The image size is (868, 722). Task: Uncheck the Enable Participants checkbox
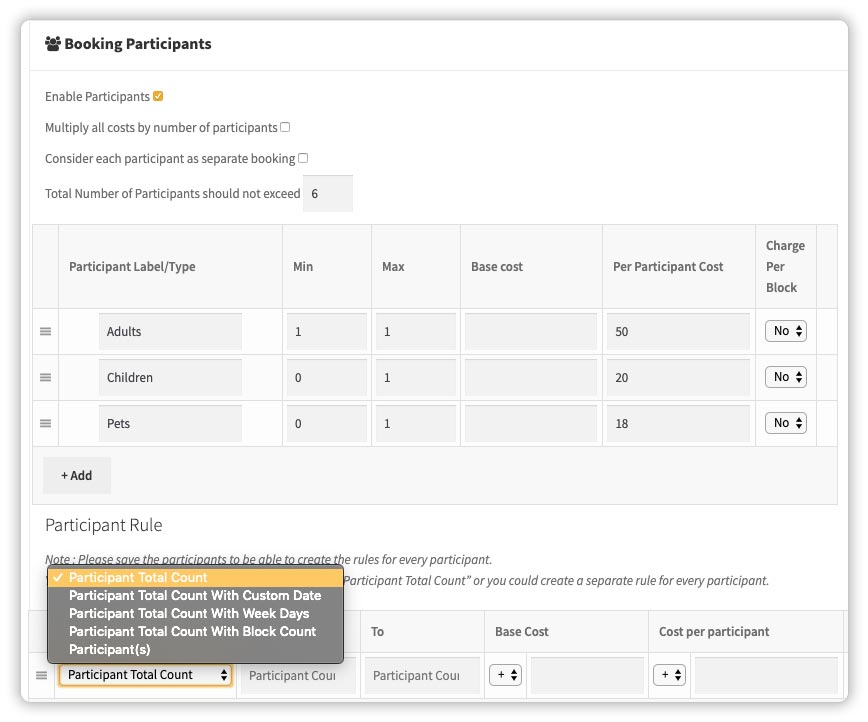pos(158,96)
